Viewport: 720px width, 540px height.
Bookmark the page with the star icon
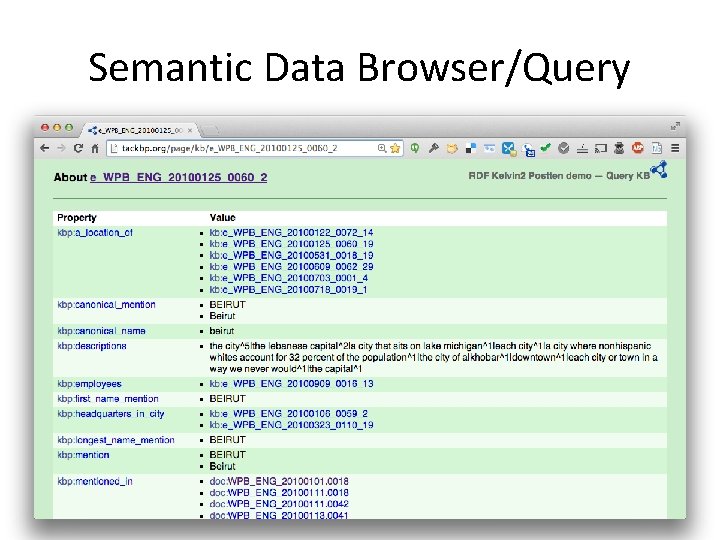click(x=395, y=148)
